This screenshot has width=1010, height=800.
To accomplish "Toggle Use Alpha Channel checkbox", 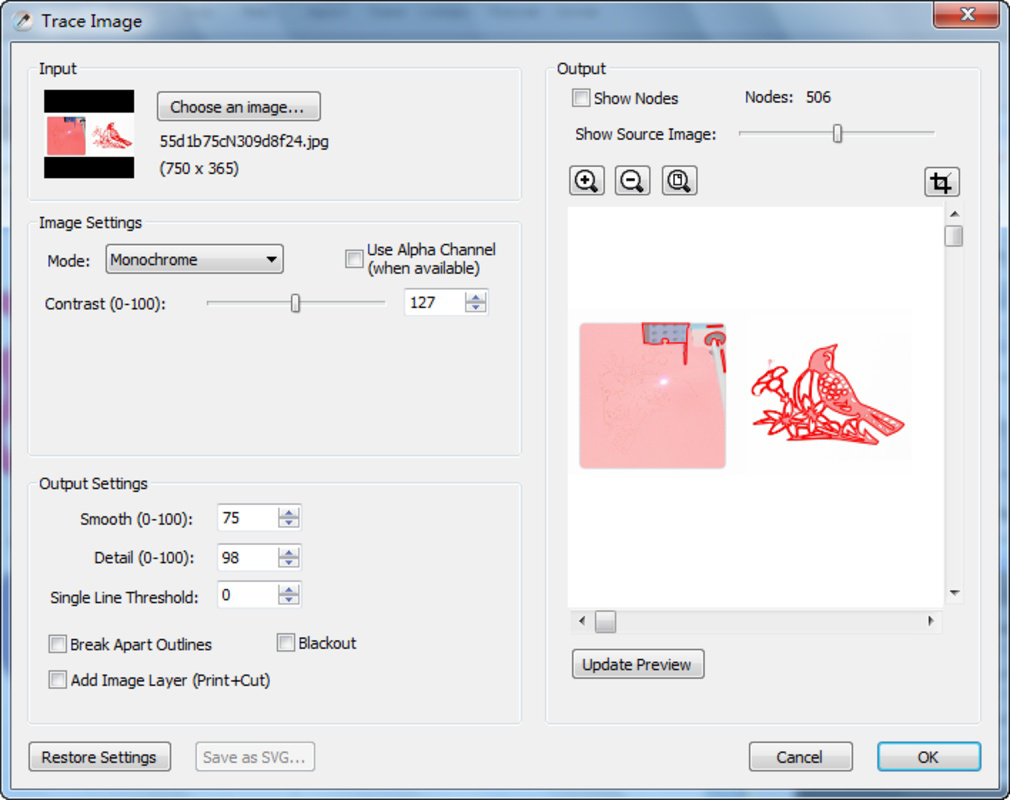I will 354,259.
